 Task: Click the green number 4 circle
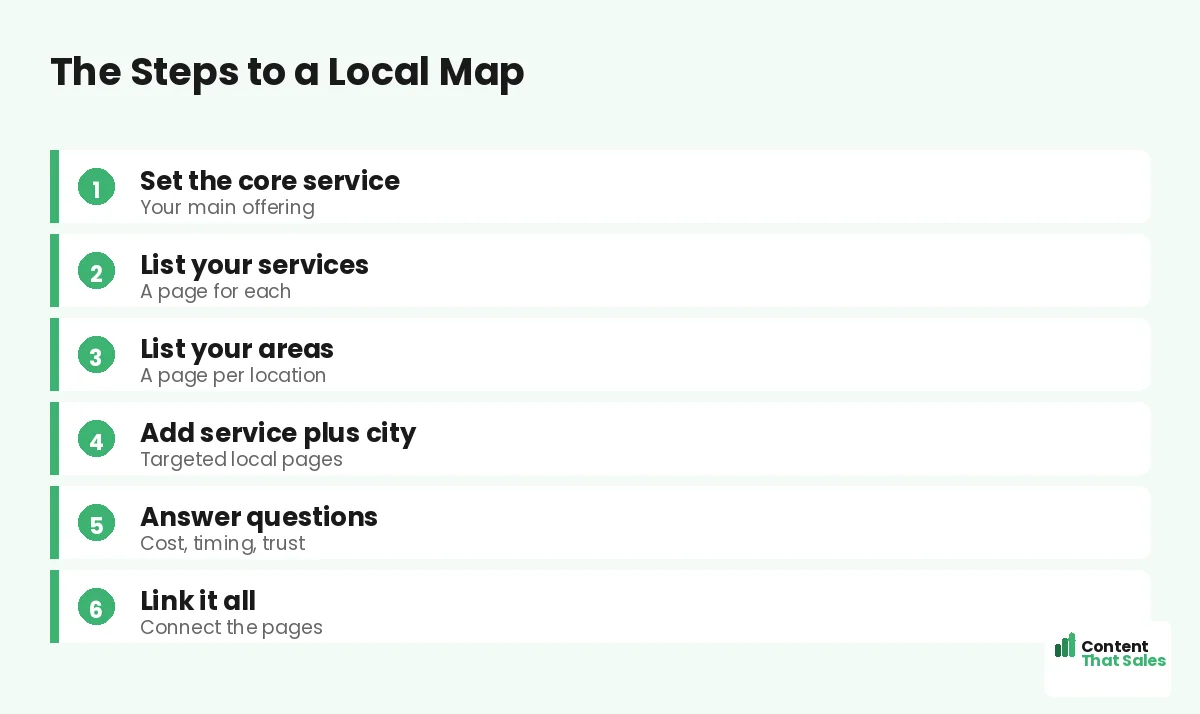click(96, 439)
